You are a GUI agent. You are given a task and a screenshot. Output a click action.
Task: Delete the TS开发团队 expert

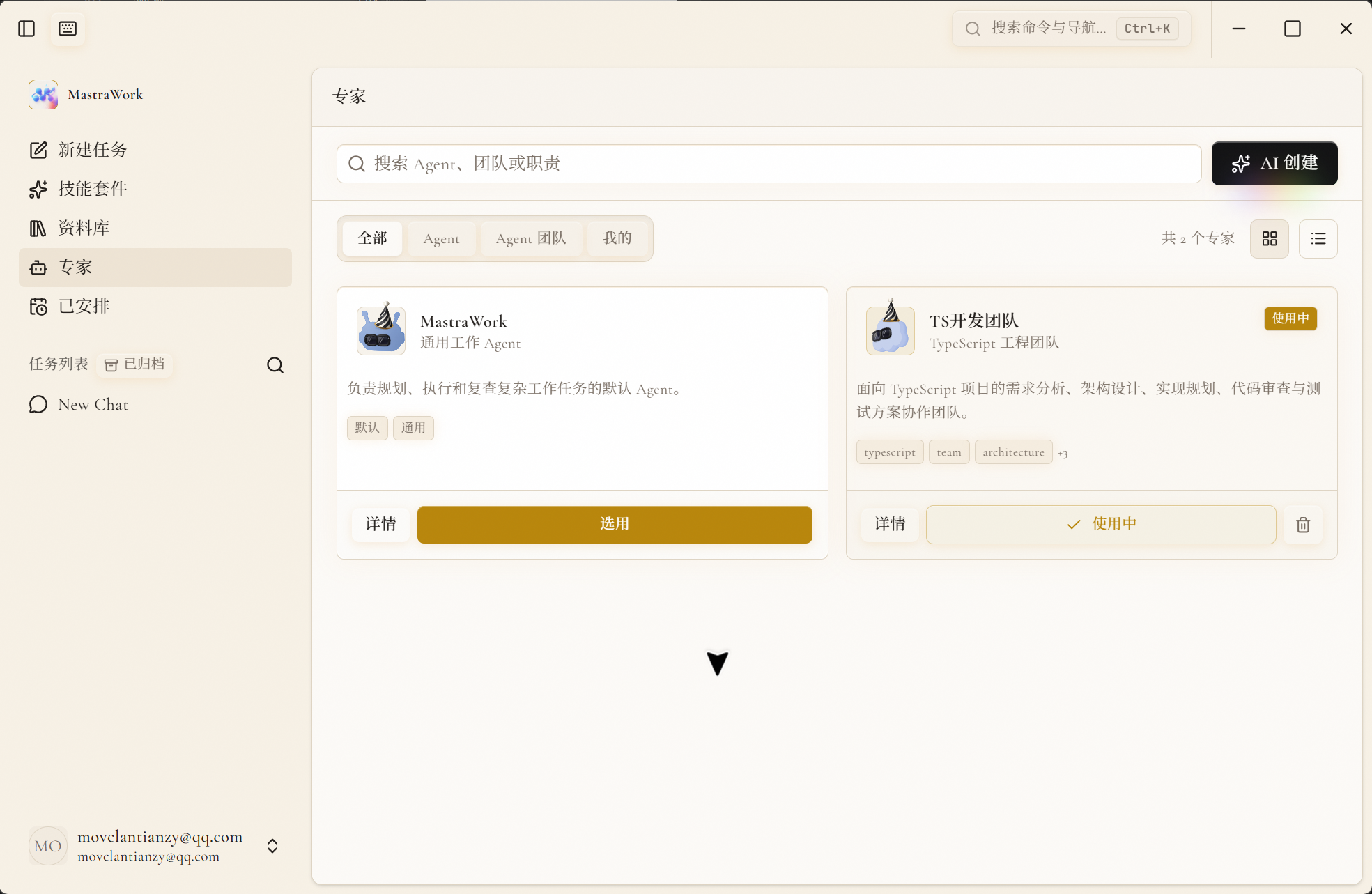tap(1303, 525)
